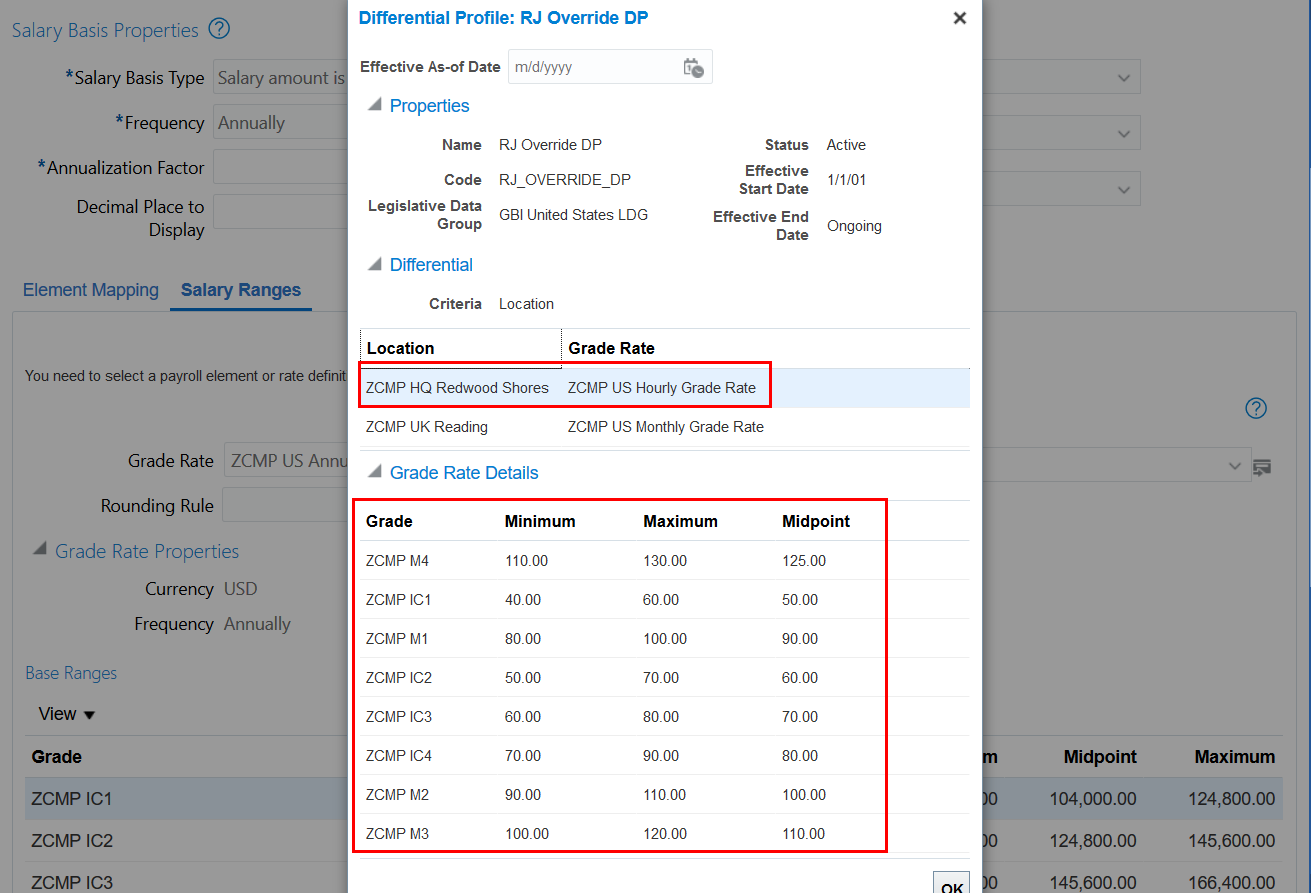
Task: Click the Maximum column header in Base Ranges
Action: (x=1235, y=757)
